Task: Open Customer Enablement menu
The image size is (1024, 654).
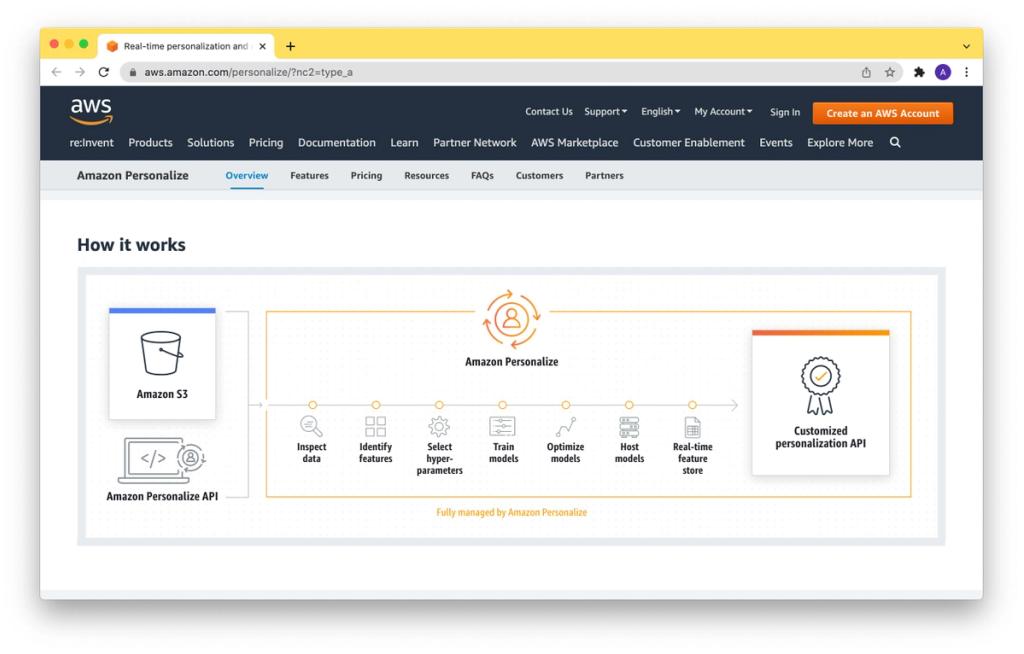Action: tap(688, 142)
